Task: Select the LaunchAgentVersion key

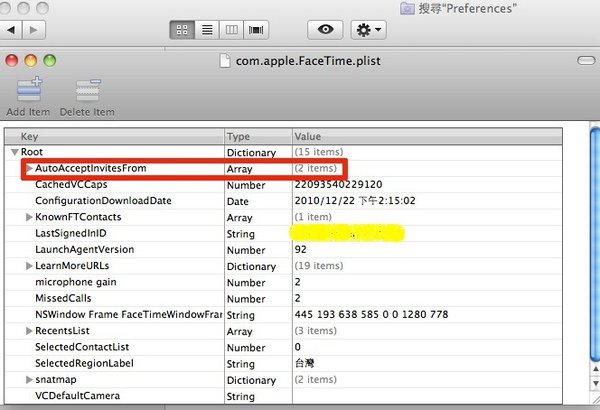Action: [x=85, y=250]
